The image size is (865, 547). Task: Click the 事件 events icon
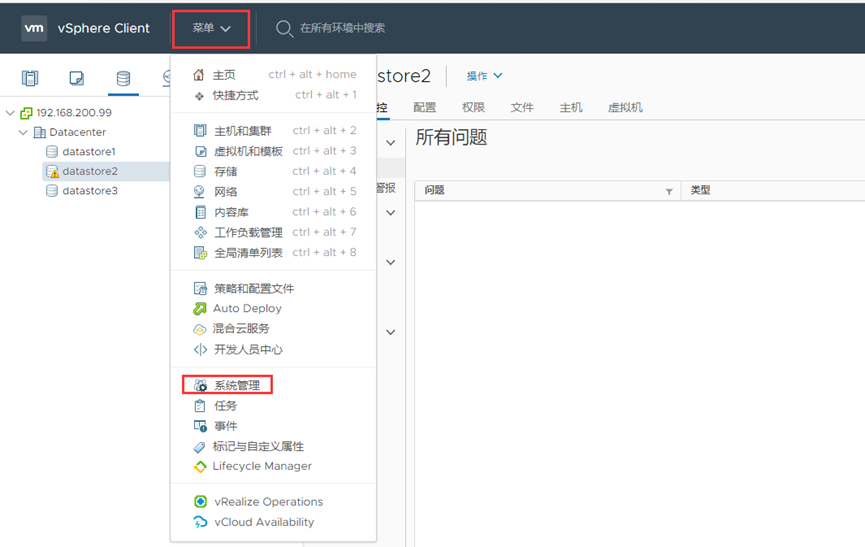point(200,426)
